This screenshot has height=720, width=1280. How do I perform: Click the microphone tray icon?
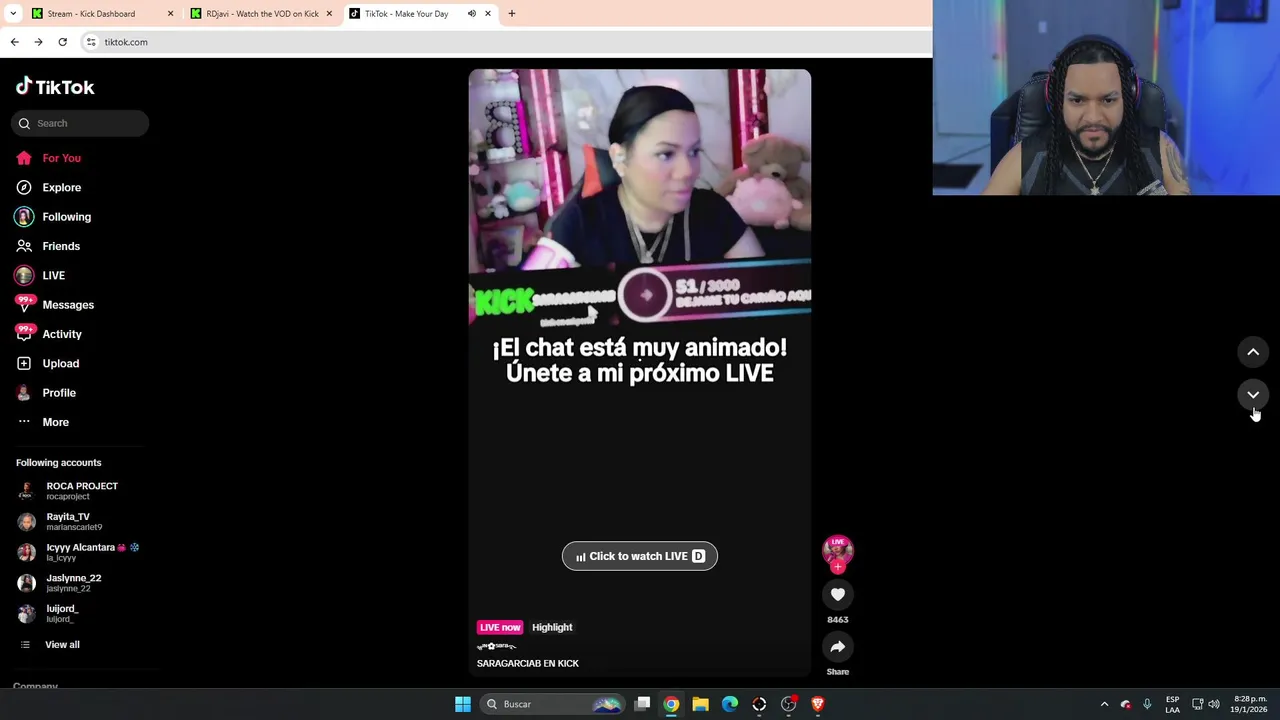[x=1147, y=704]
